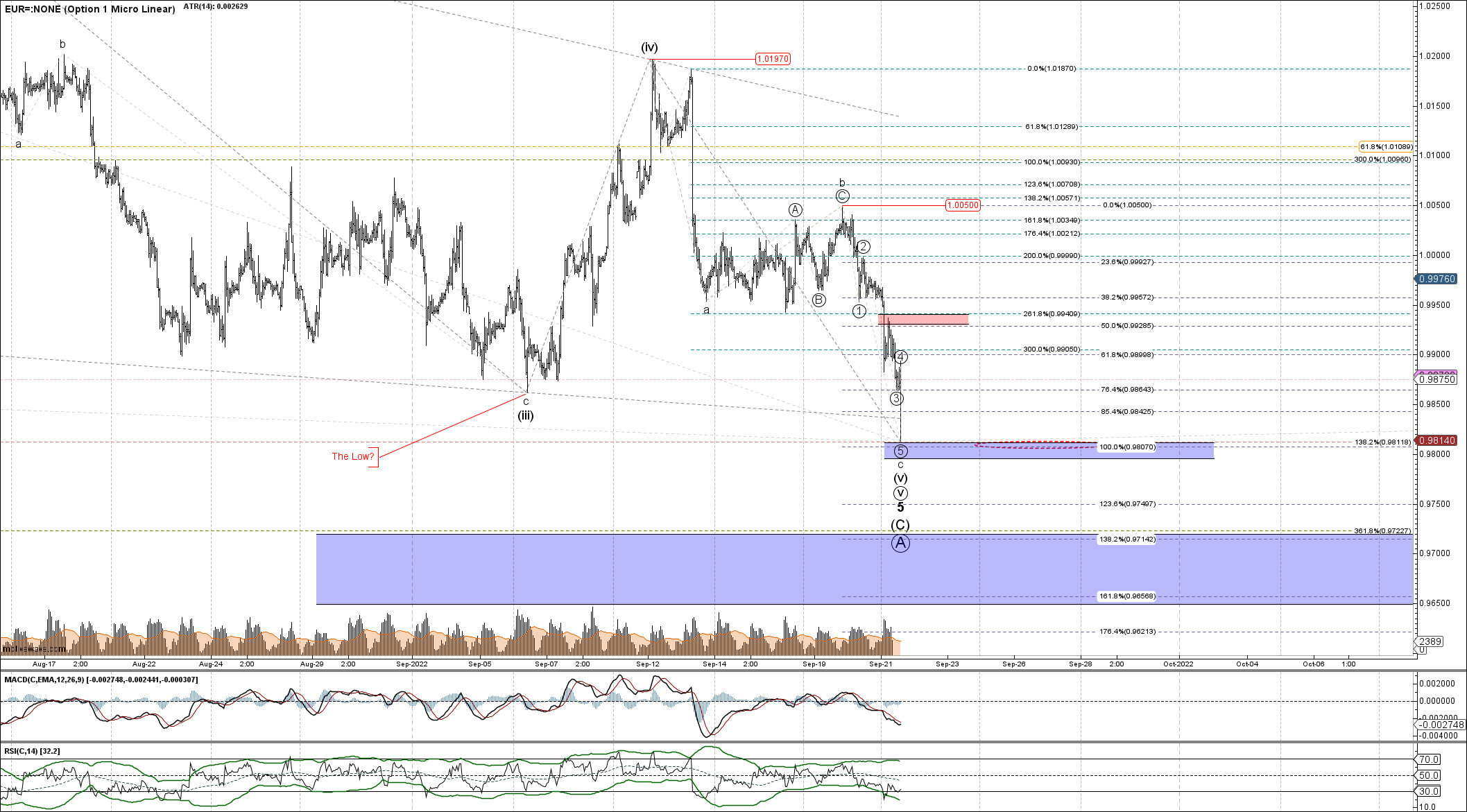Click the EUR=:NONE chart title text
The width and height of the screenshot is (1467, 812).
pyautogui.click(x=89, y=9)
